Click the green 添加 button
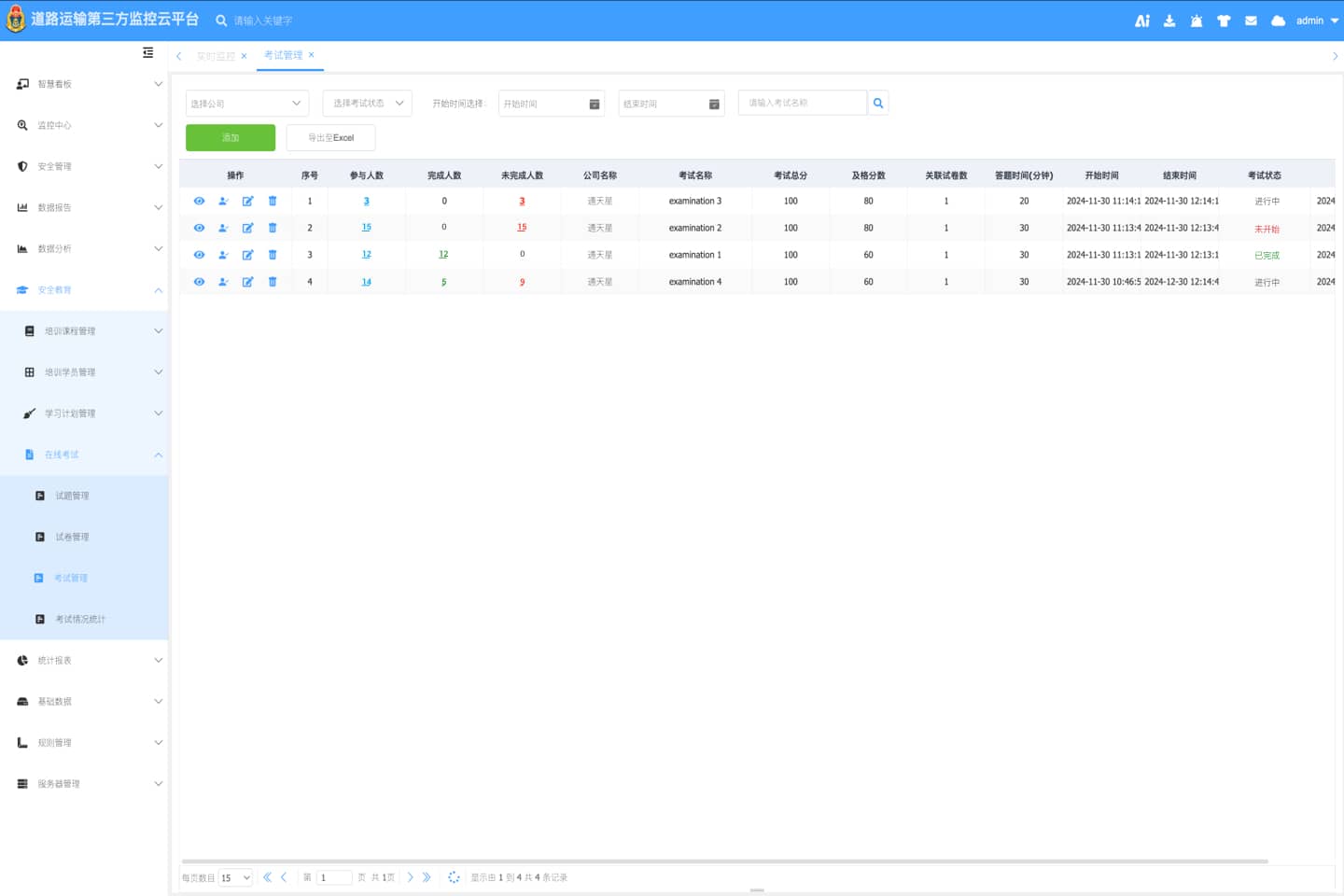Image resolution: width=1344 pixels, height=896 pixels. [x=231, y=137]
